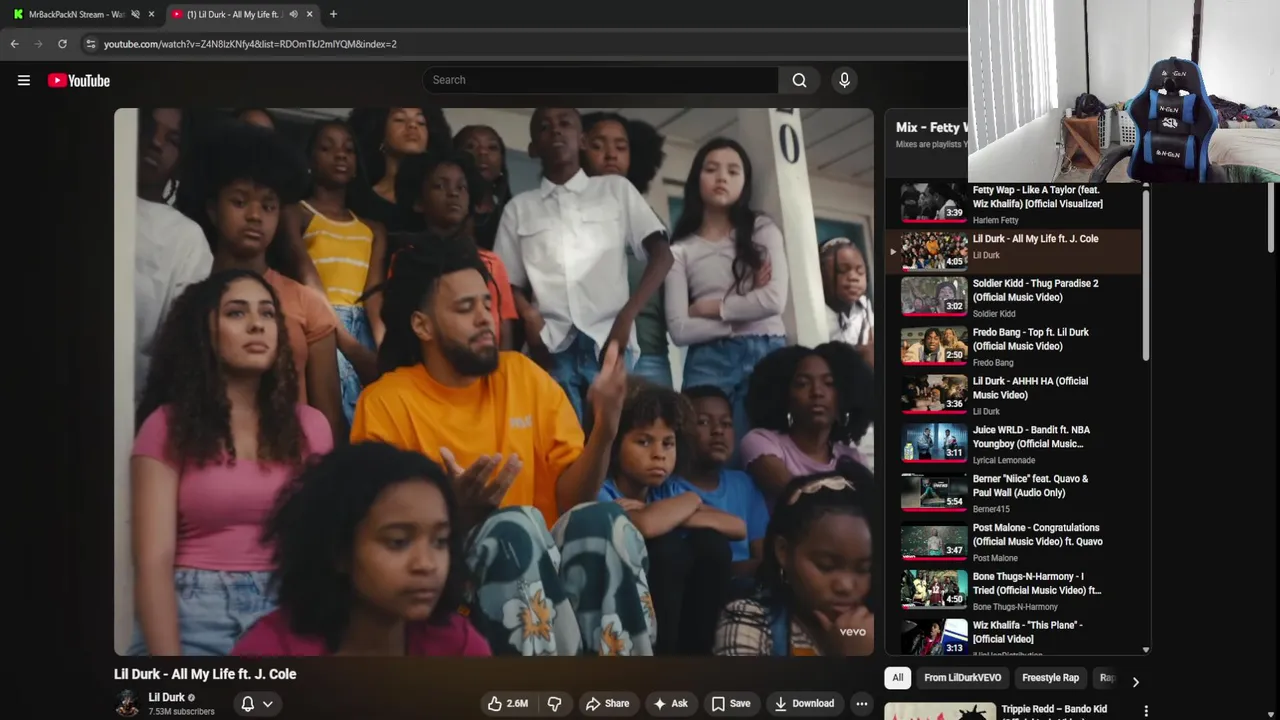Play Berner Nice feat. Quavo

(1014, 493)
